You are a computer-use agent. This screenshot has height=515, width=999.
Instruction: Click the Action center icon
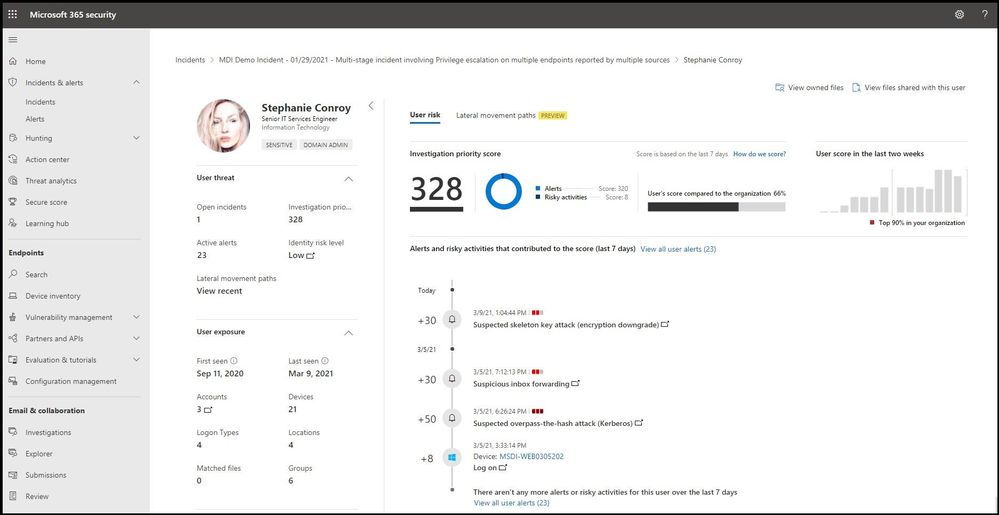click(13, 159)
